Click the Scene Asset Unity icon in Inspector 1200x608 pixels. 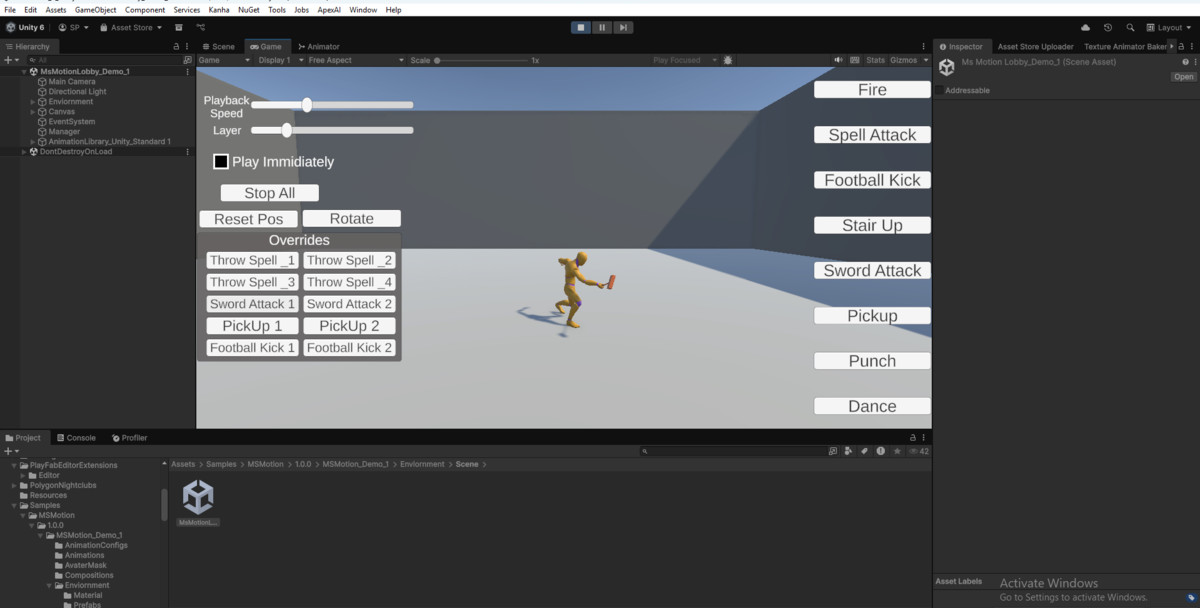pyautogui.click(x=946, y=67)
